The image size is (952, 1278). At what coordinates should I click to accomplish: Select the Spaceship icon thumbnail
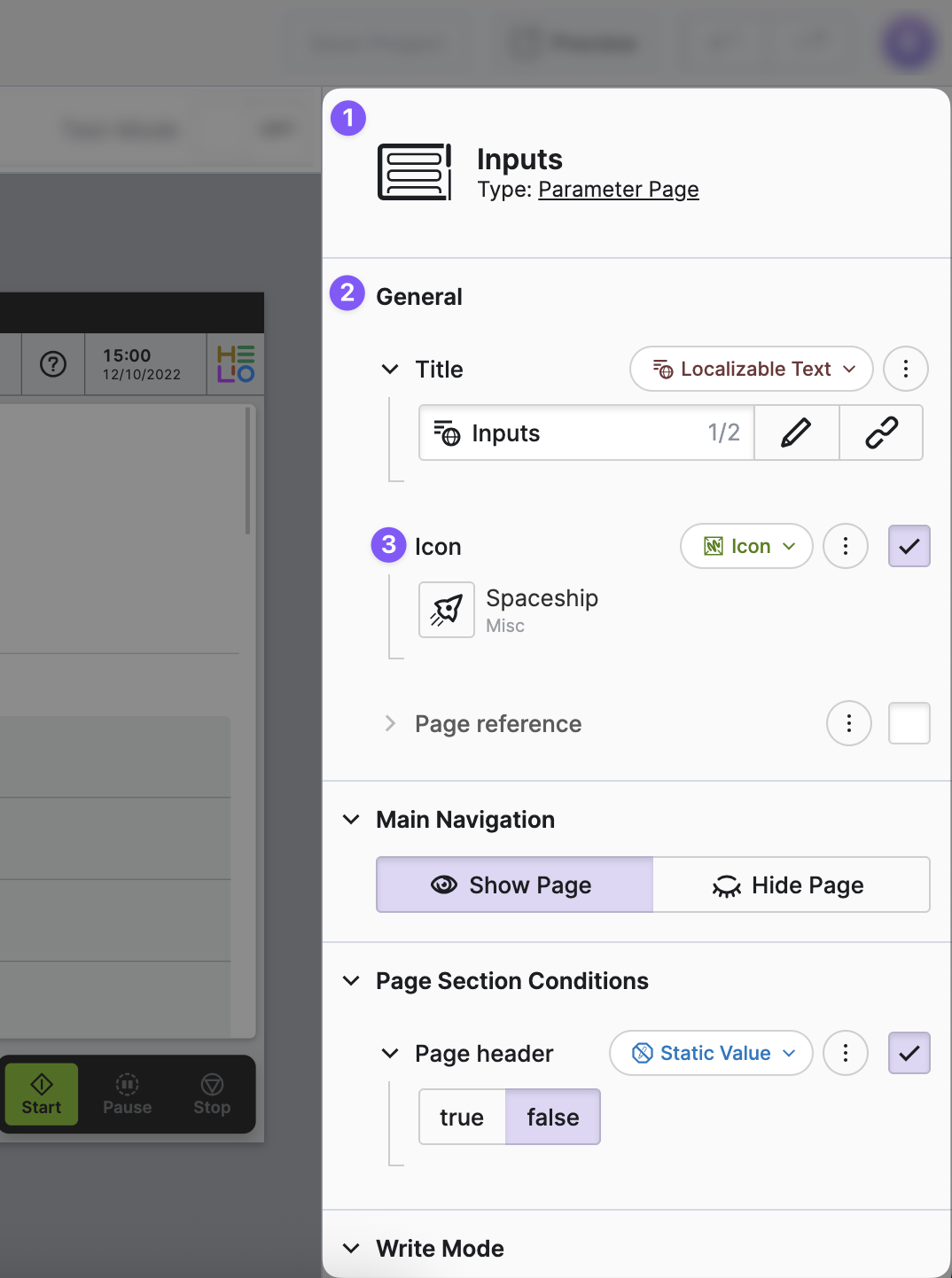(x=447, y=610)
